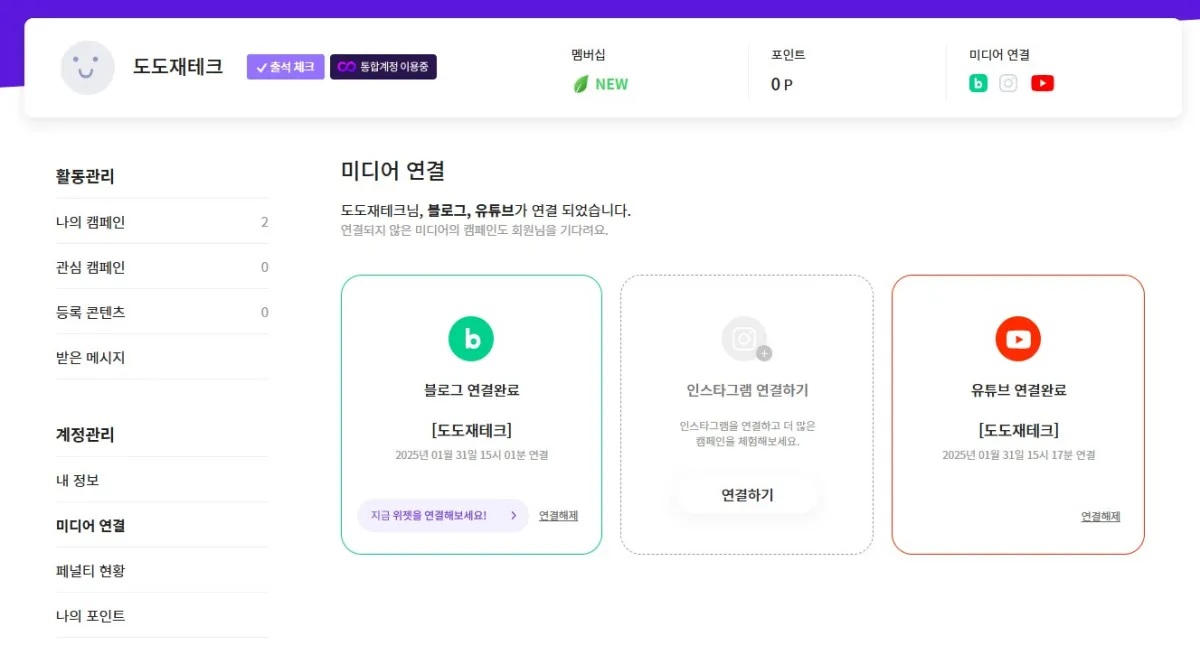Viewport: 1200px width, 655px height.
Task: Click the 출석 체크 button
Action: pos(285,67)
